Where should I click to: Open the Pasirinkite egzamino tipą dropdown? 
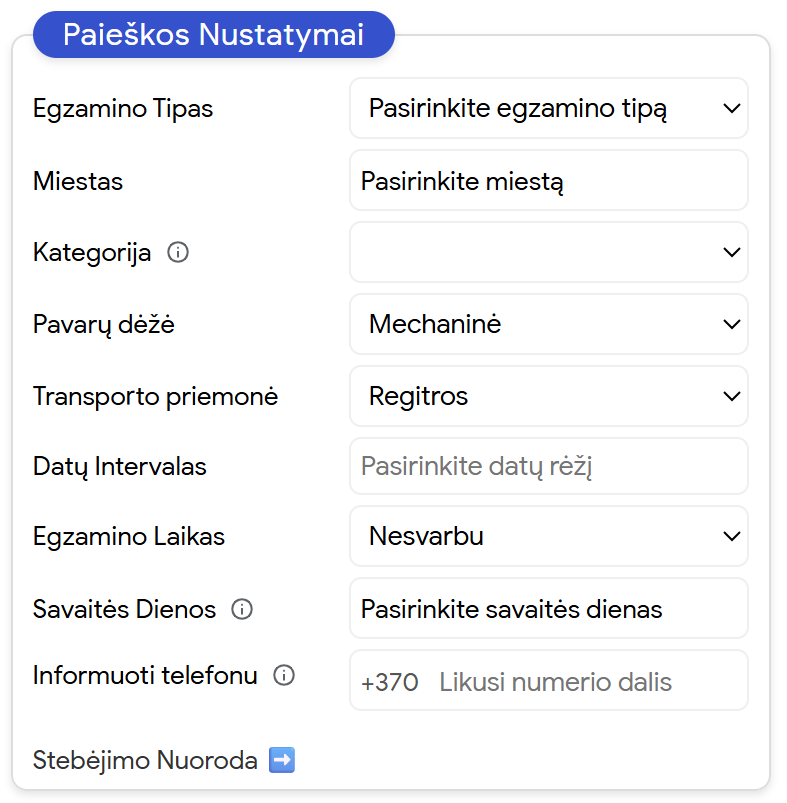[x=548, y=108]
